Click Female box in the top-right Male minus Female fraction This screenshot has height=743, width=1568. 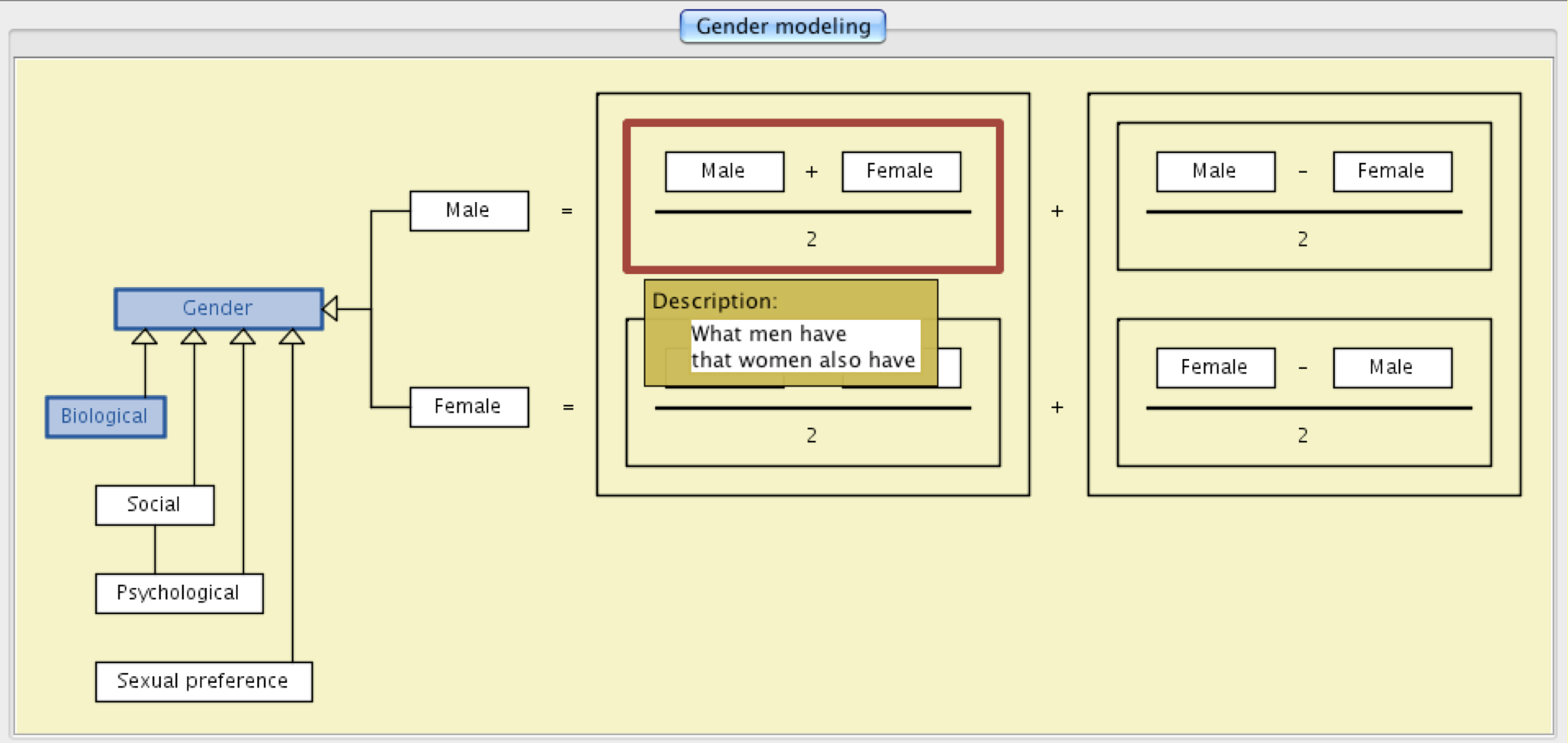tap(1392, 171)
